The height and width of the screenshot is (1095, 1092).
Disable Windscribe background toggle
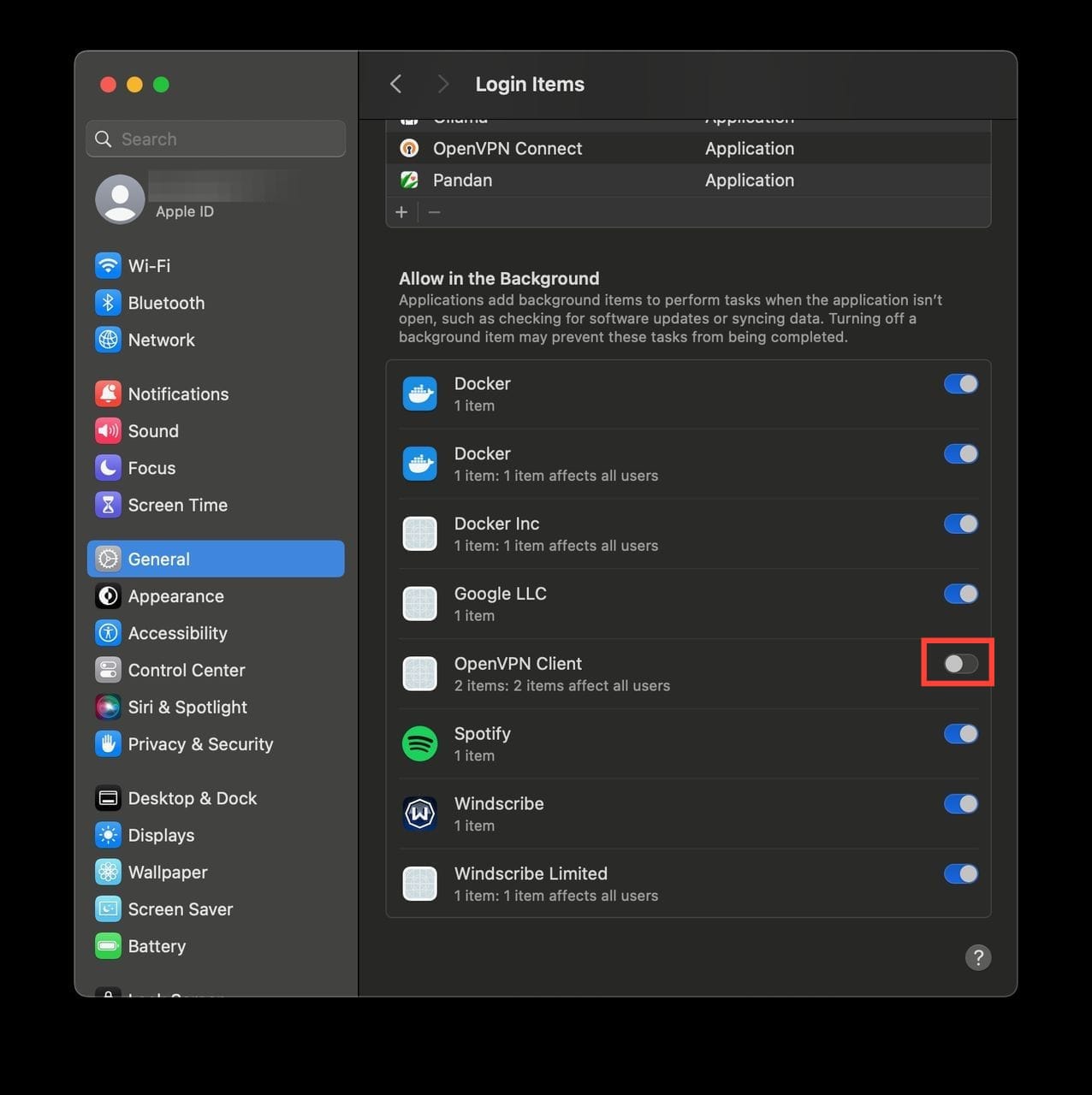(x=960, y=804)
